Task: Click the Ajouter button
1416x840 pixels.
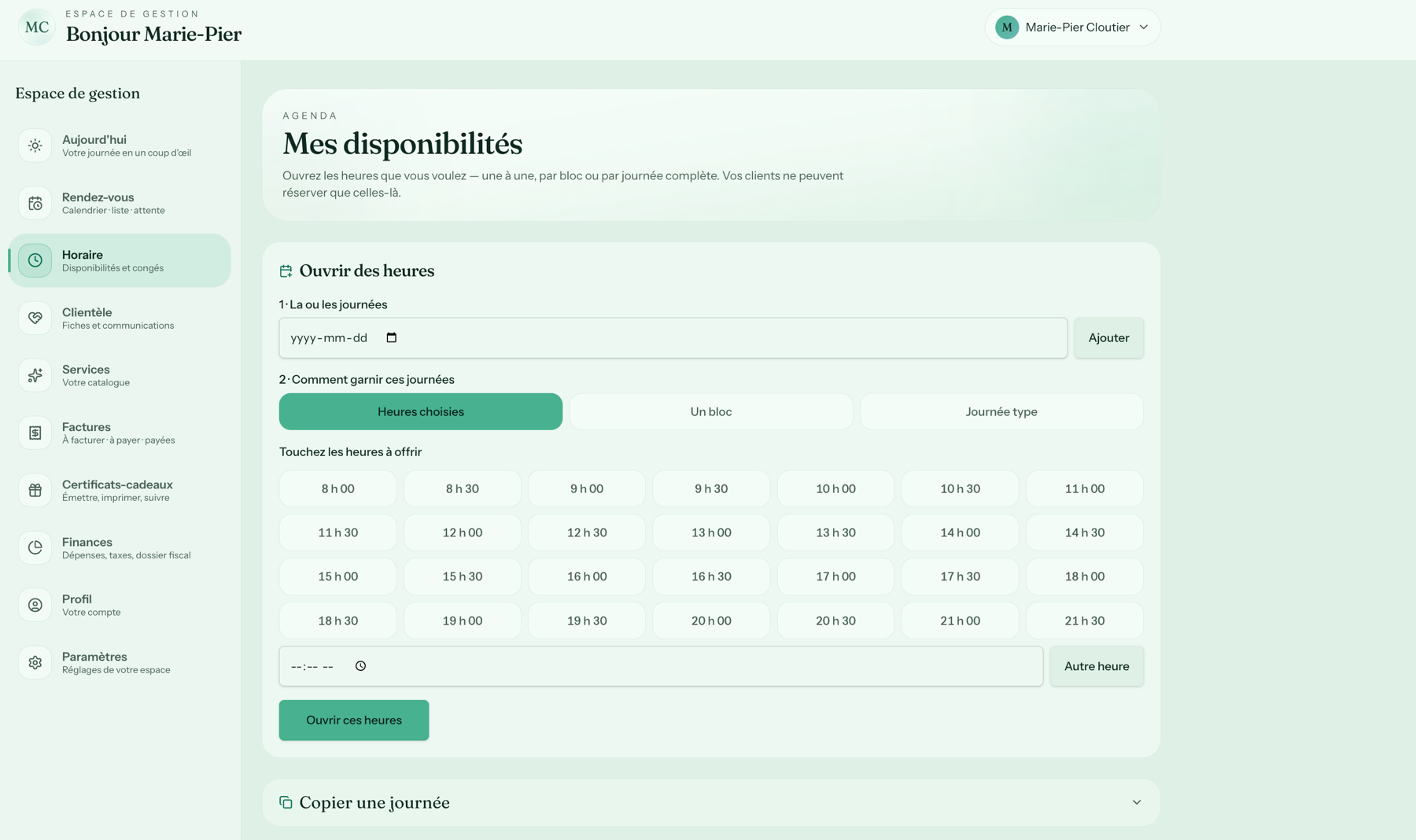Action: 1109,337
